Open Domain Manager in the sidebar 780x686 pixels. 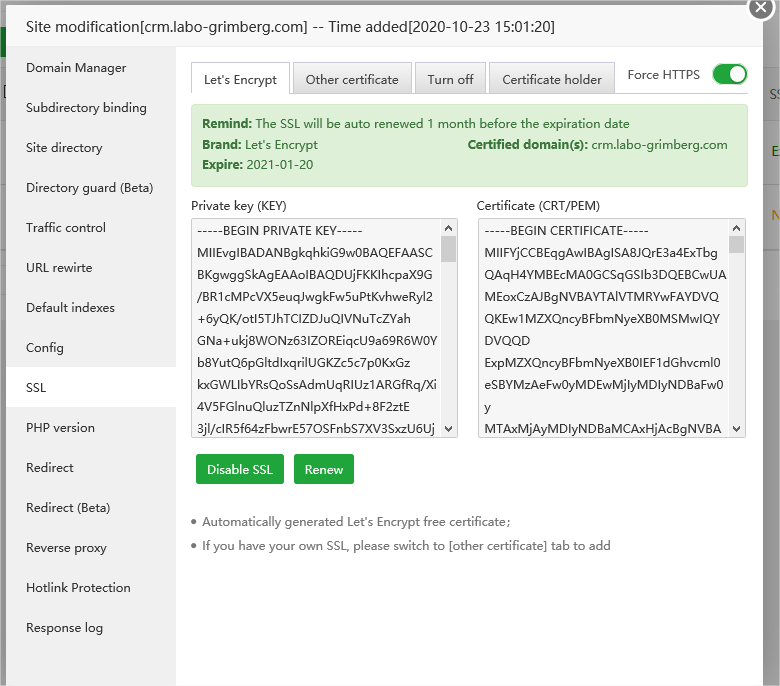tap(76, 68)
